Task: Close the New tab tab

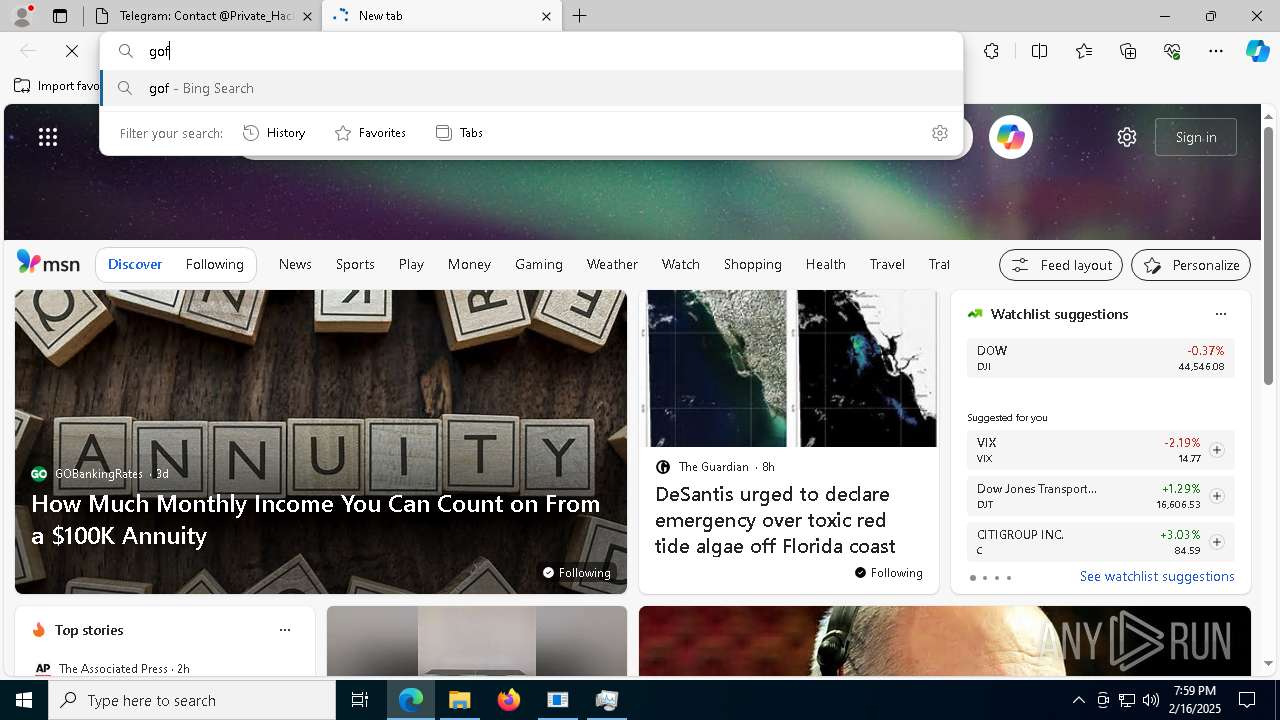Action: [546, 16]
